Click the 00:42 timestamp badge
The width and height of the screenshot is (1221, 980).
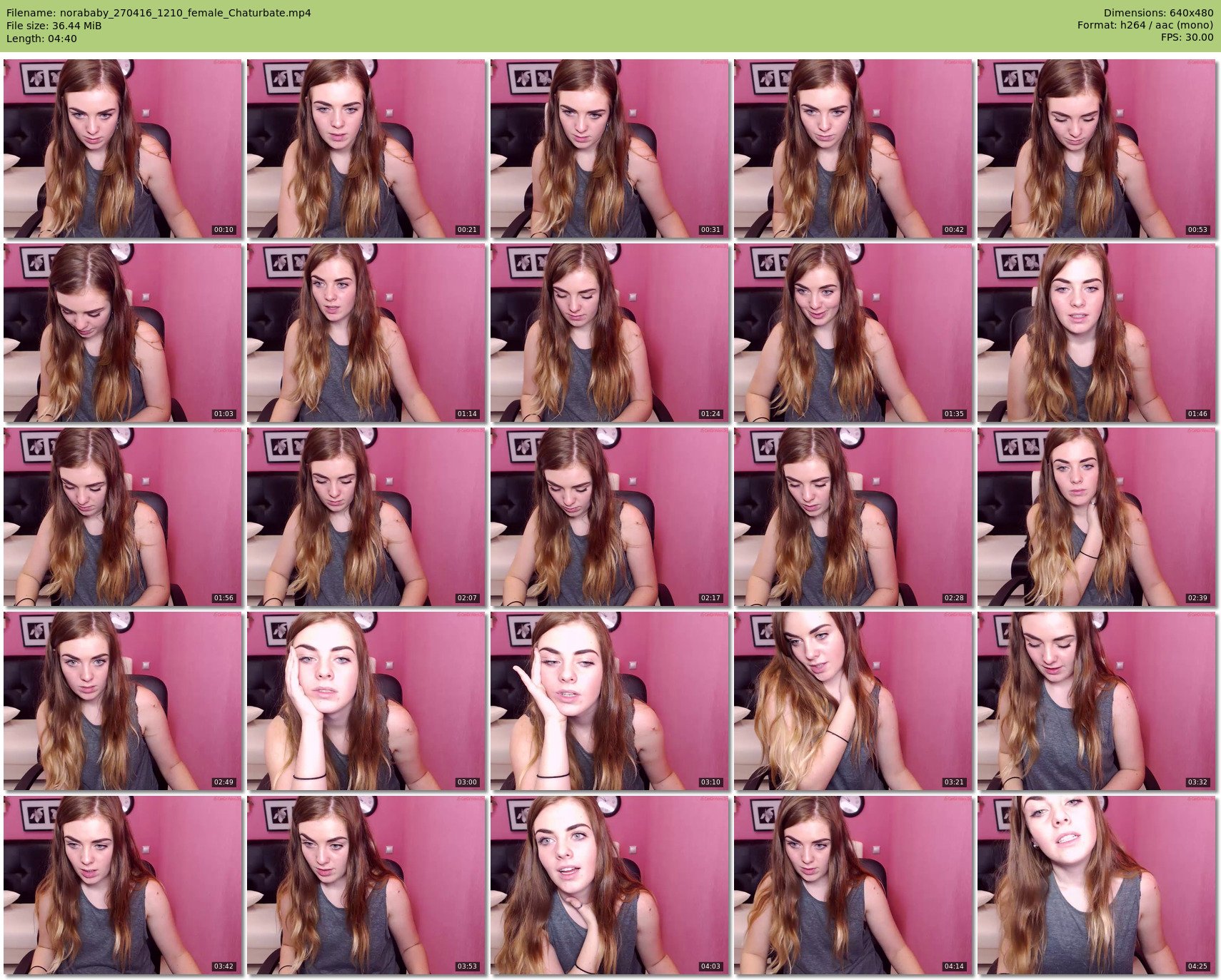click(x=954, y=230)
